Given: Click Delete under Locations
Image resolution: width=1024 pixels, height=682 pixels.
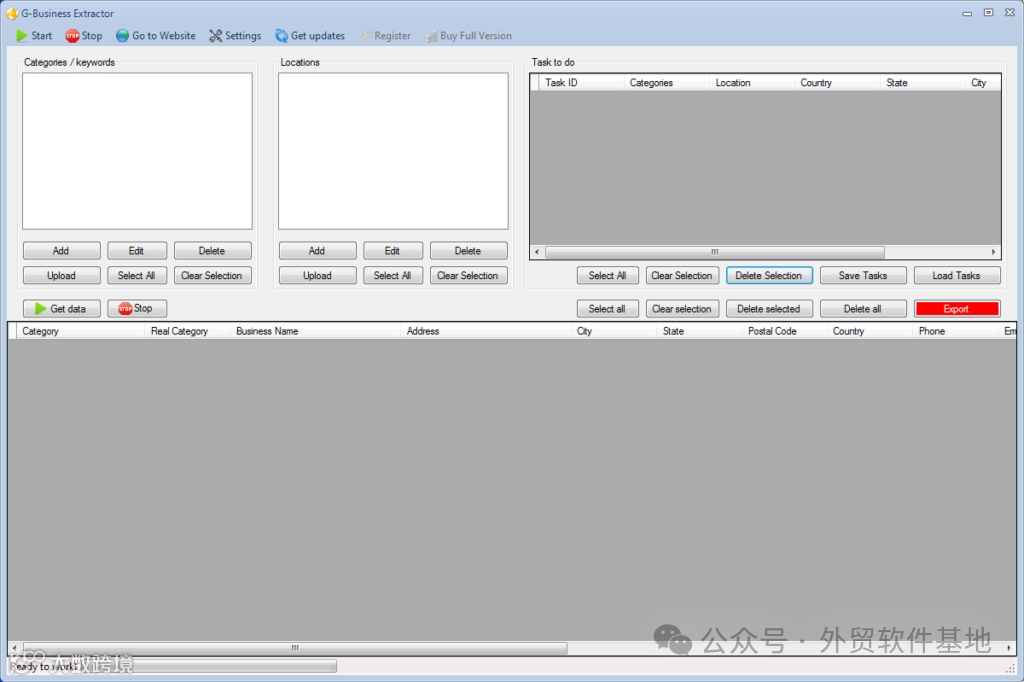Looking at the screenshot, I should (468, 251).
